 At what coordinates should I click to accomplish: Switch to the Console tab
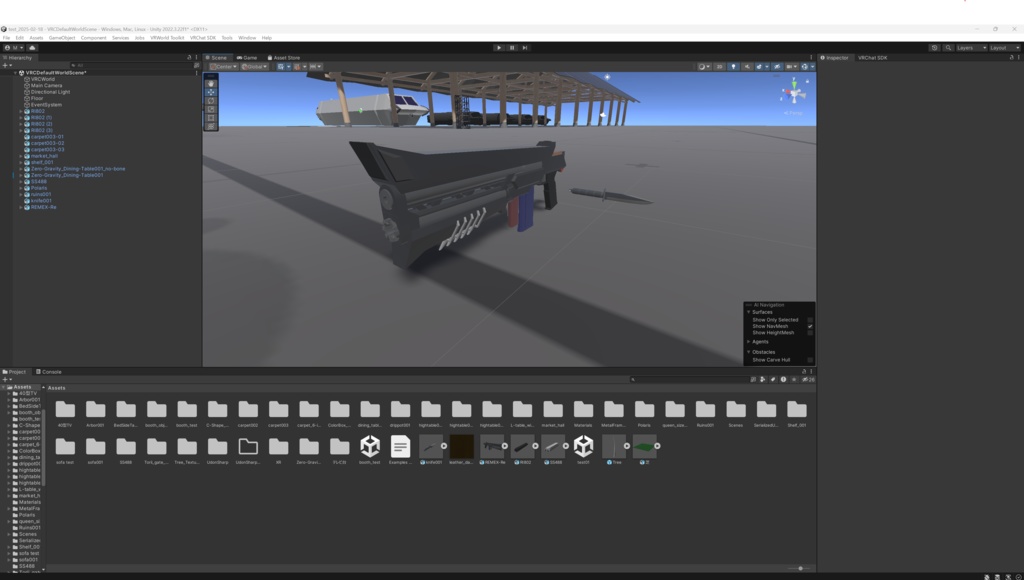(x=48, y=372)
